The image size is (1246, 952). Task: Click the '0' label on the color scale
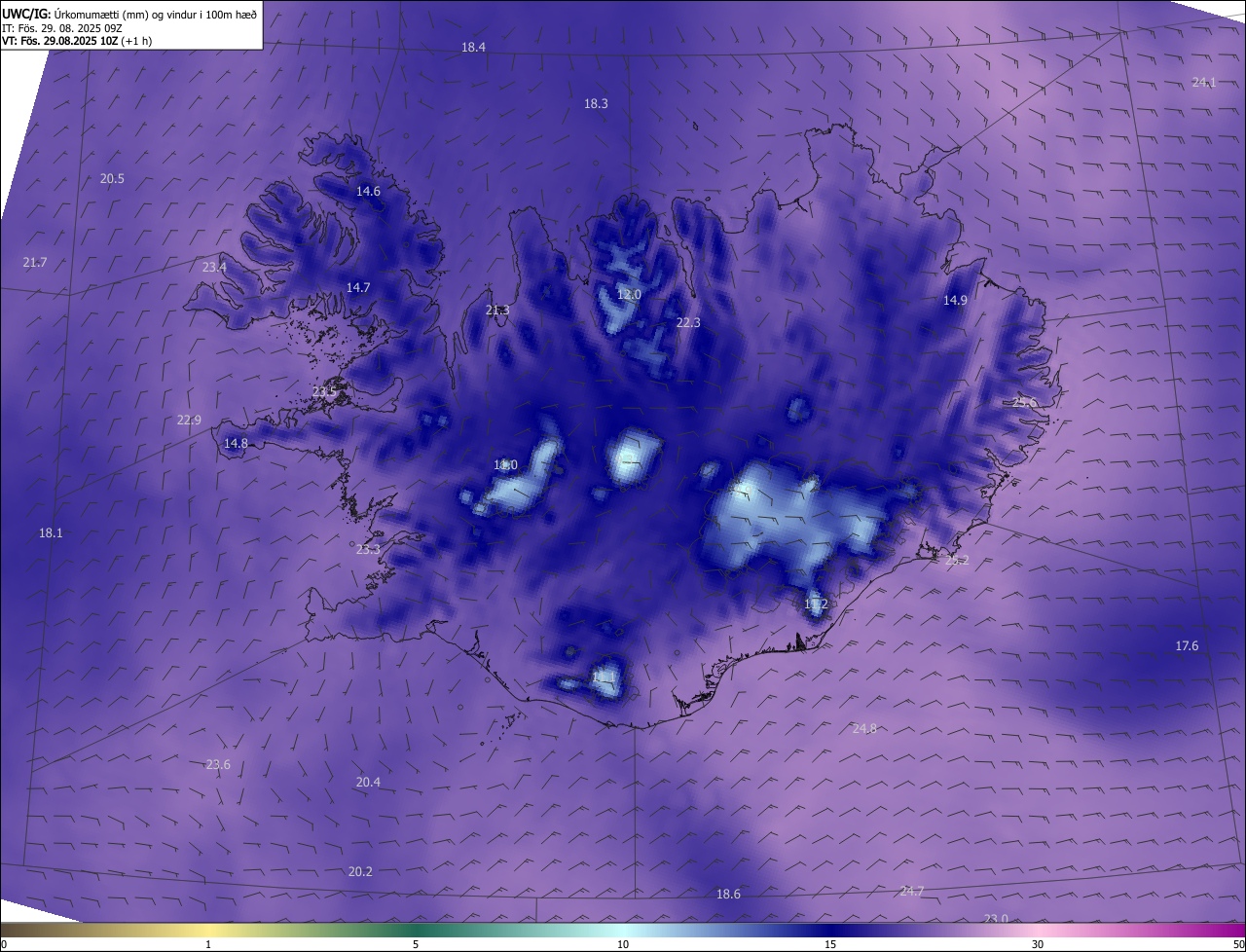(4, 945)
